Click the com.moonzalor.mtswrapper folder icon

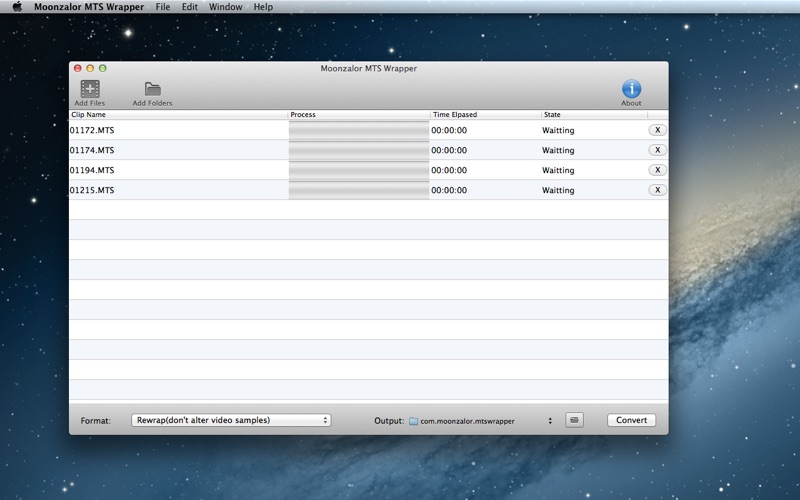pyautogui.click(x=414, y=421)
